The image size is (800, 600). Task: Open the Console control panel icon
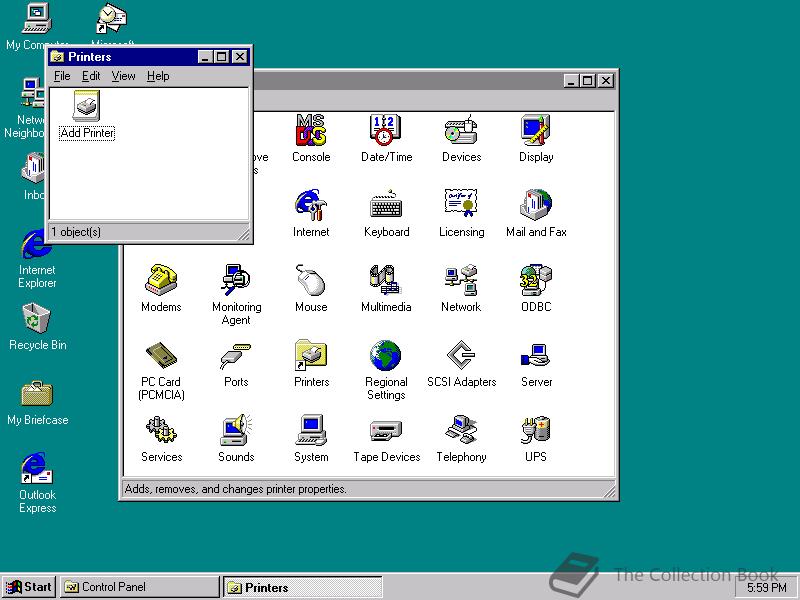pyautogui.click(x=311, y=130)
